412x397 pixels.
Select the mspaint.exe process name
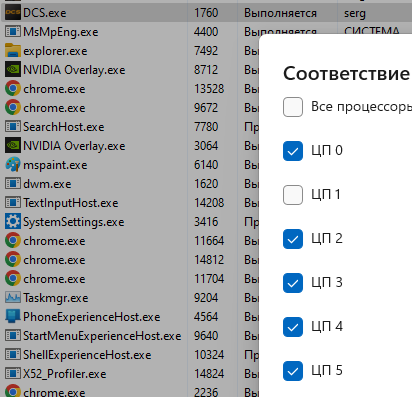click(x=55, y=165)
